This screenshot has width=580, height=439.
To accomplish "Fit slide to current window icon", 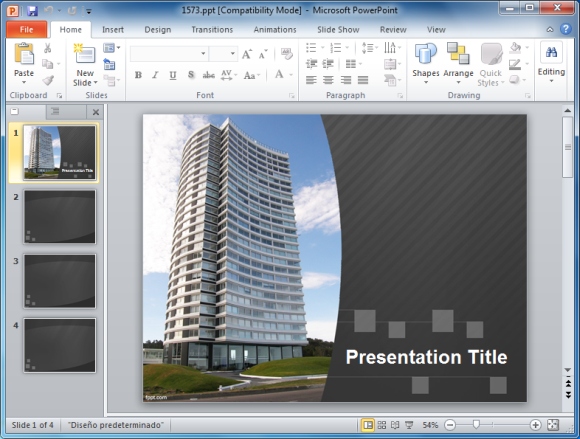I will [553, 425].
